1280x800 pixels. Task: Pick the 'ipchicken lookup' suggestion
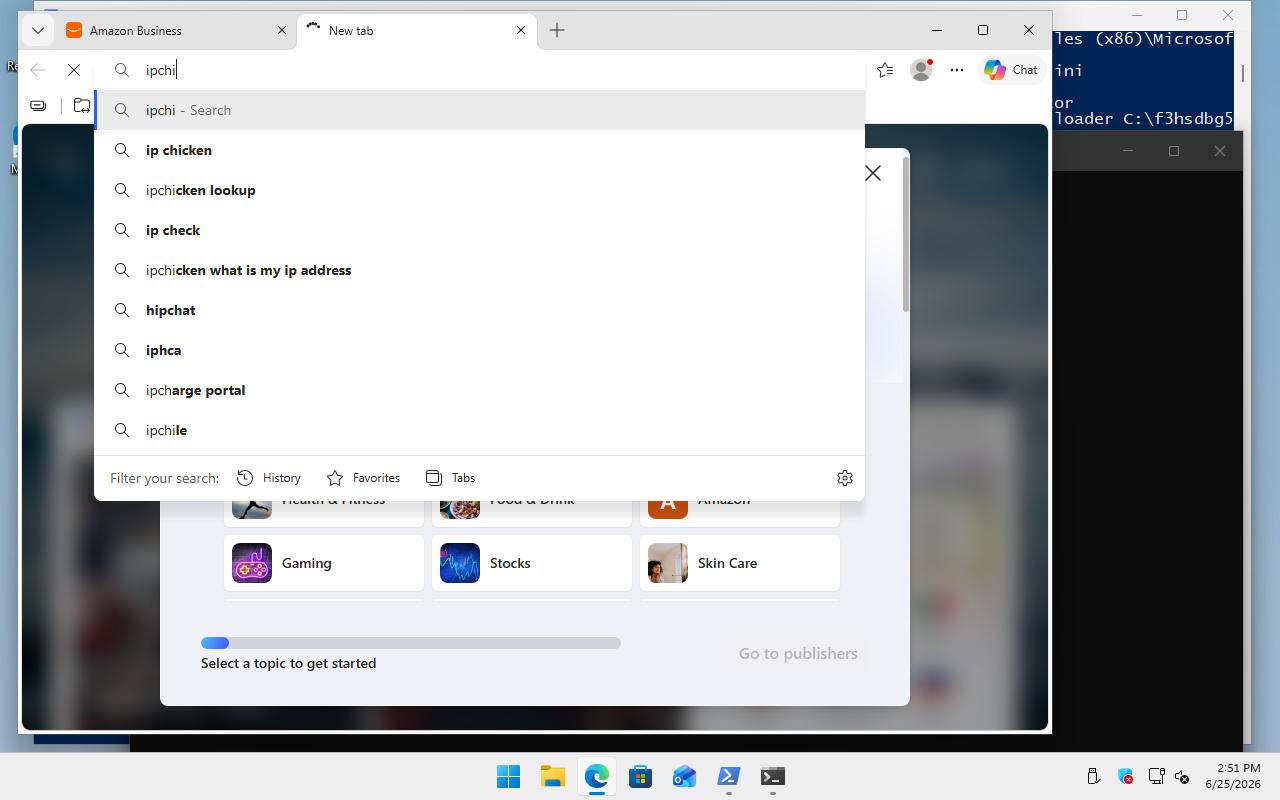(x=480, y=190)
